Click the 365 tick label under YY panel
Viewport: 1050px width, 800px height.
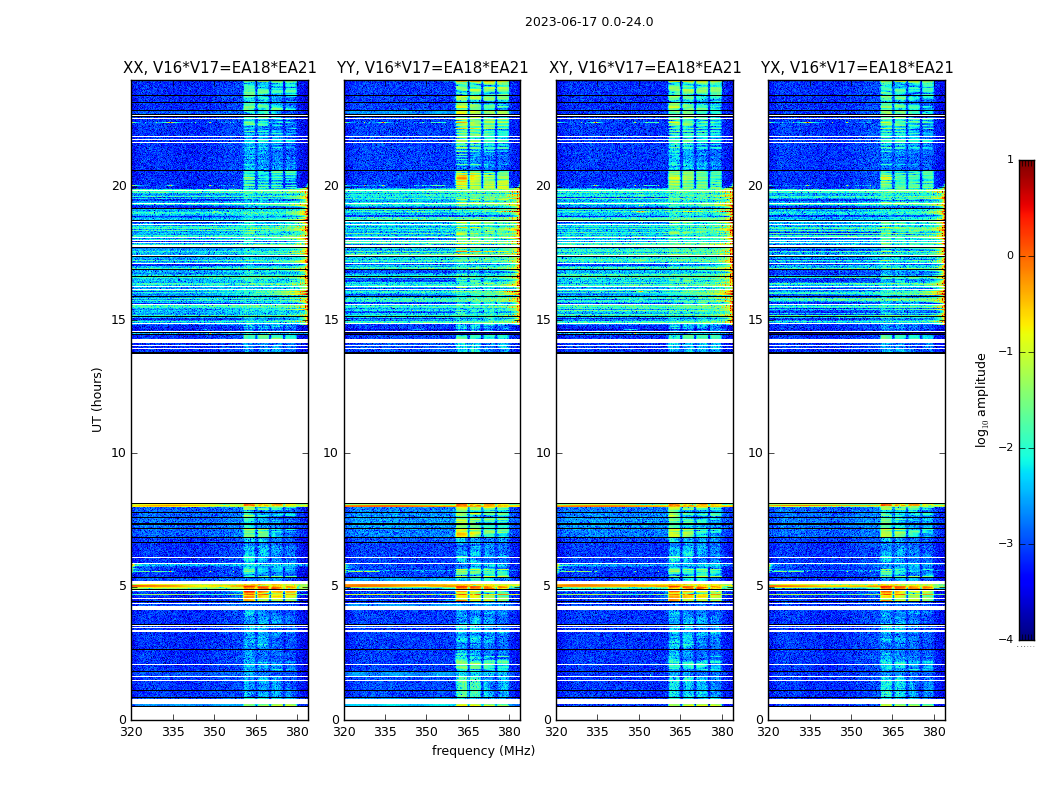468,732
